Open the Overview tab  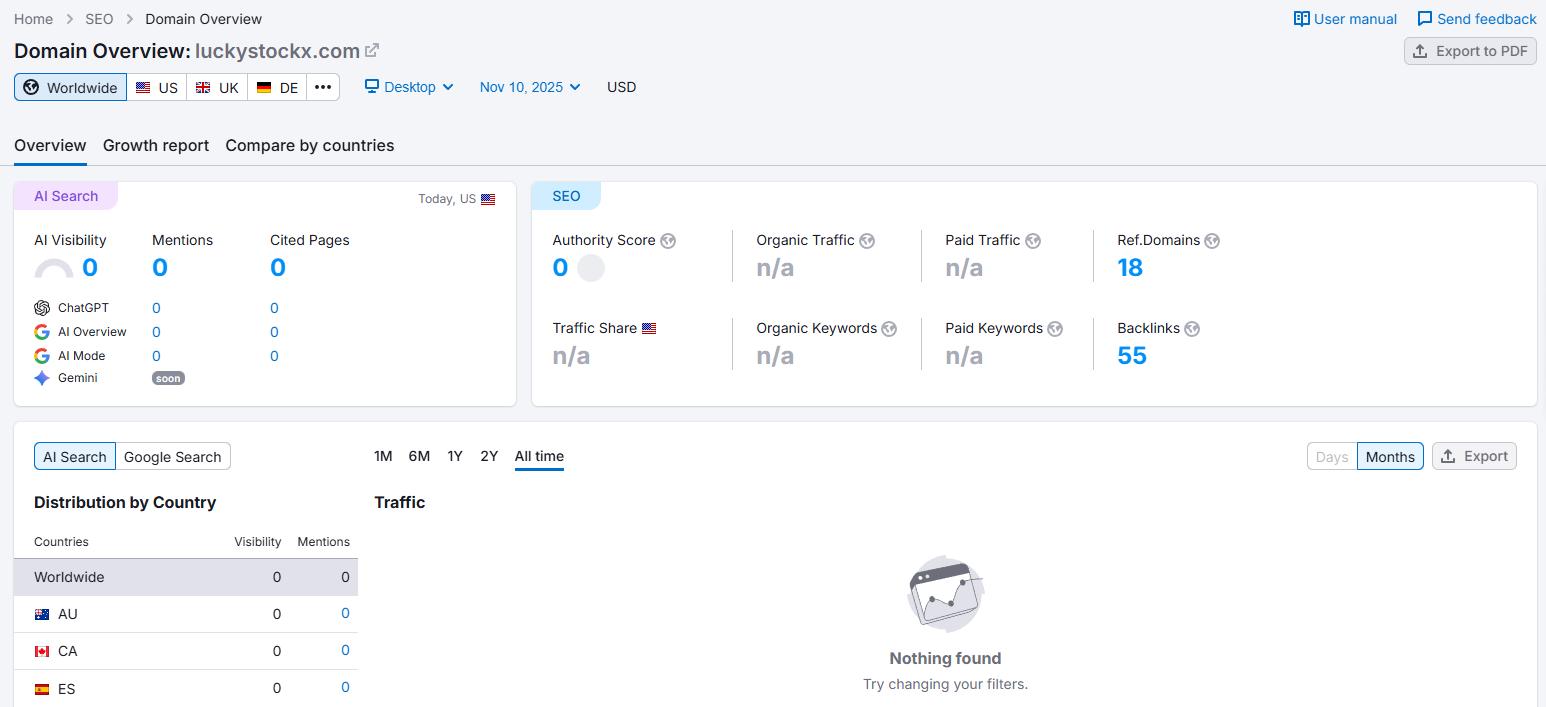coord(50,146)
